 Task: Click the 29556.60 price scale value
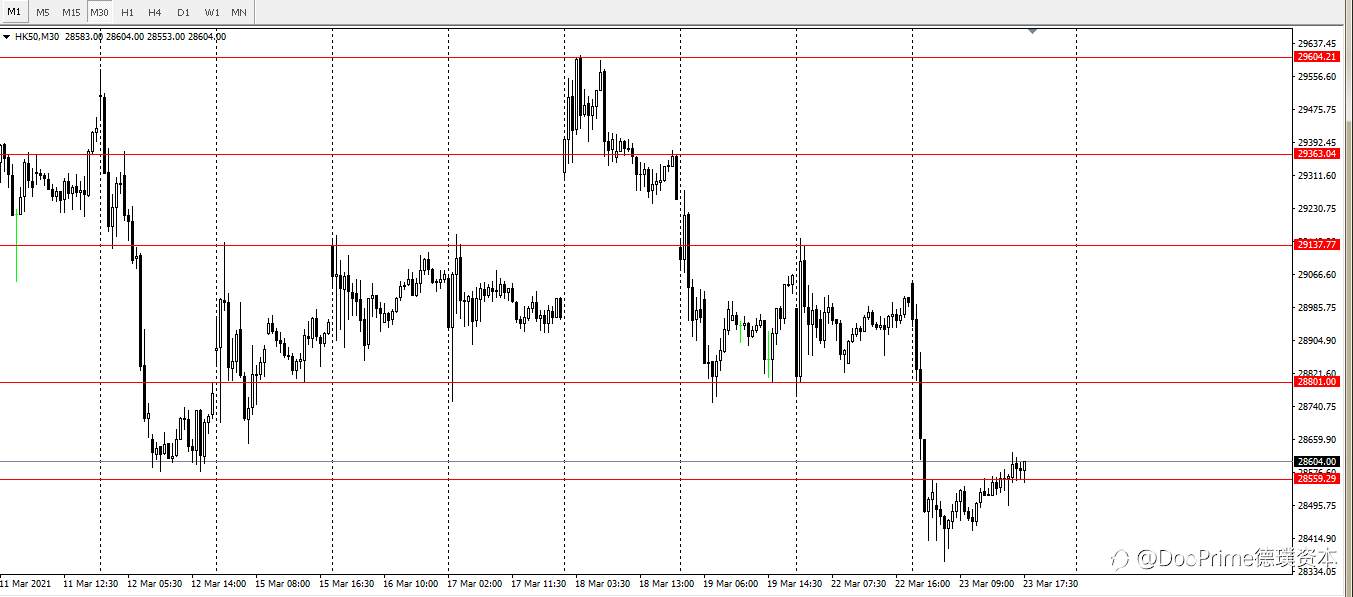point(1317,77)
